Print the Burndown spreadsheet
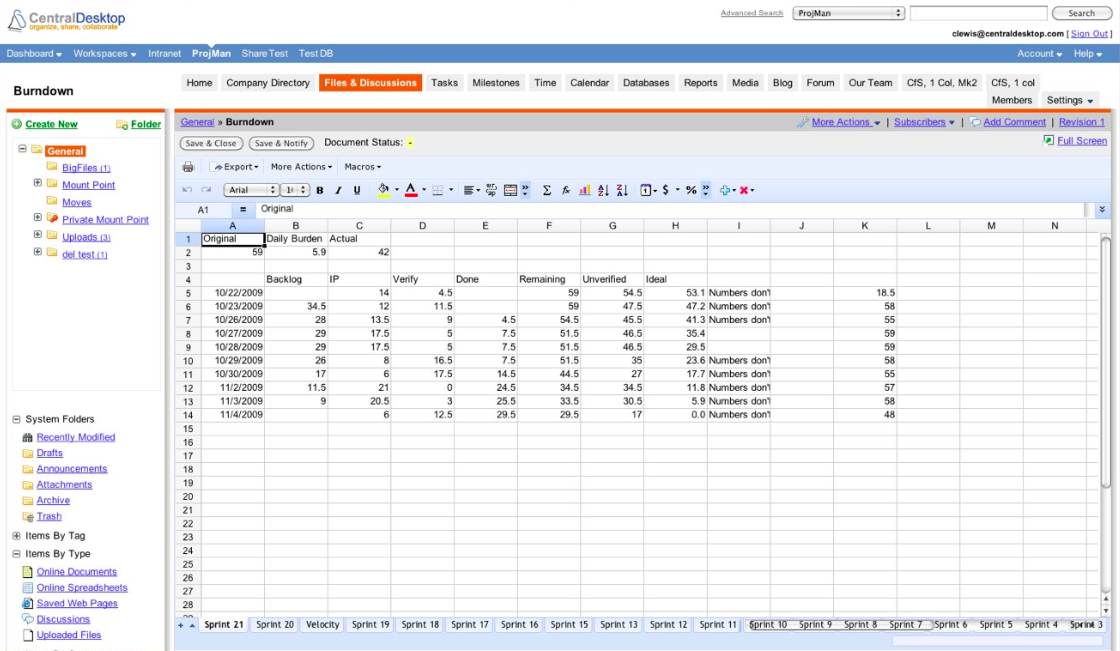Screen dimensions: 1120x651 pos(188,169)
